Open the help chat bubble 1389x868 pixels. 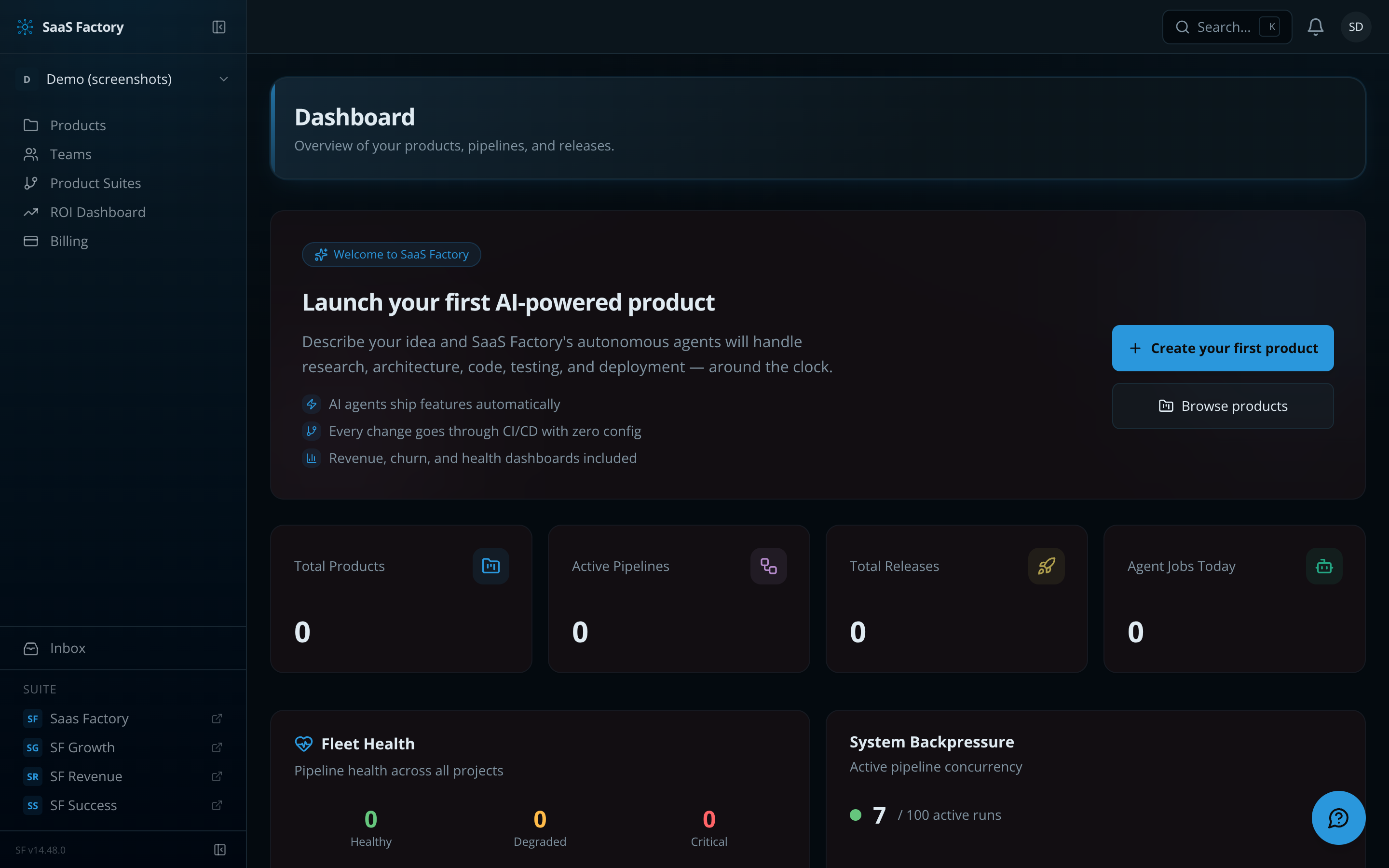coord(1338,817)
